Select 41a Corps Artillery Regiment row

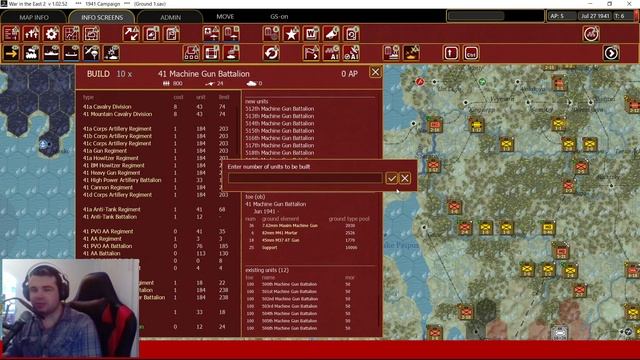[x=157, y=129]
